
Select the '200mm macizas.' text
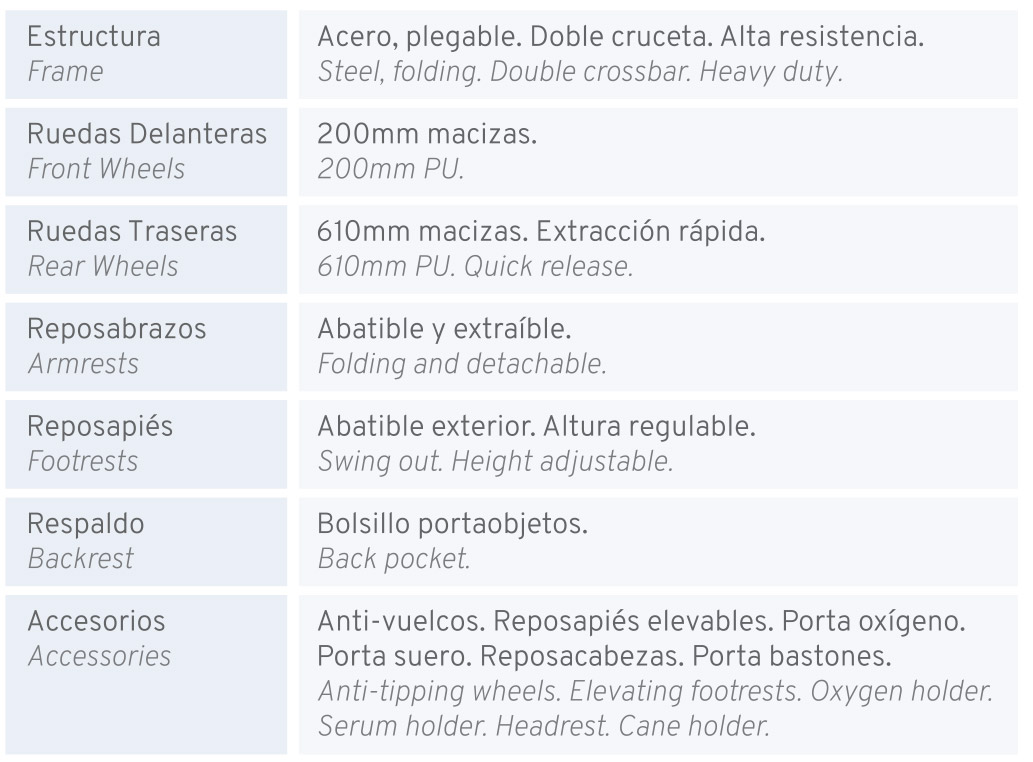[427, 135]
